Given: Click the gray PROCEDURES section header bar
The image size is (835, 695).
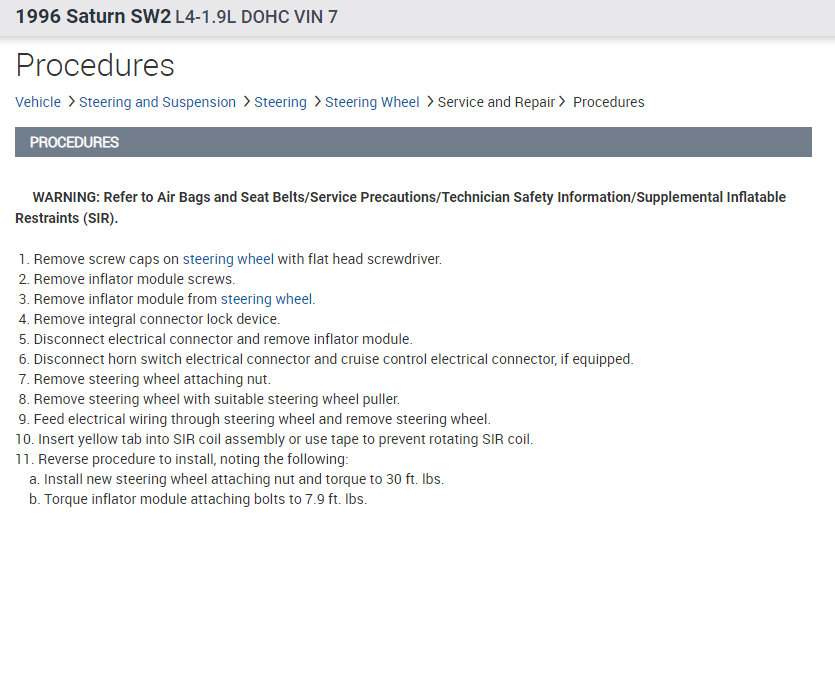Looking at the screenshot, I should (413, 142).
